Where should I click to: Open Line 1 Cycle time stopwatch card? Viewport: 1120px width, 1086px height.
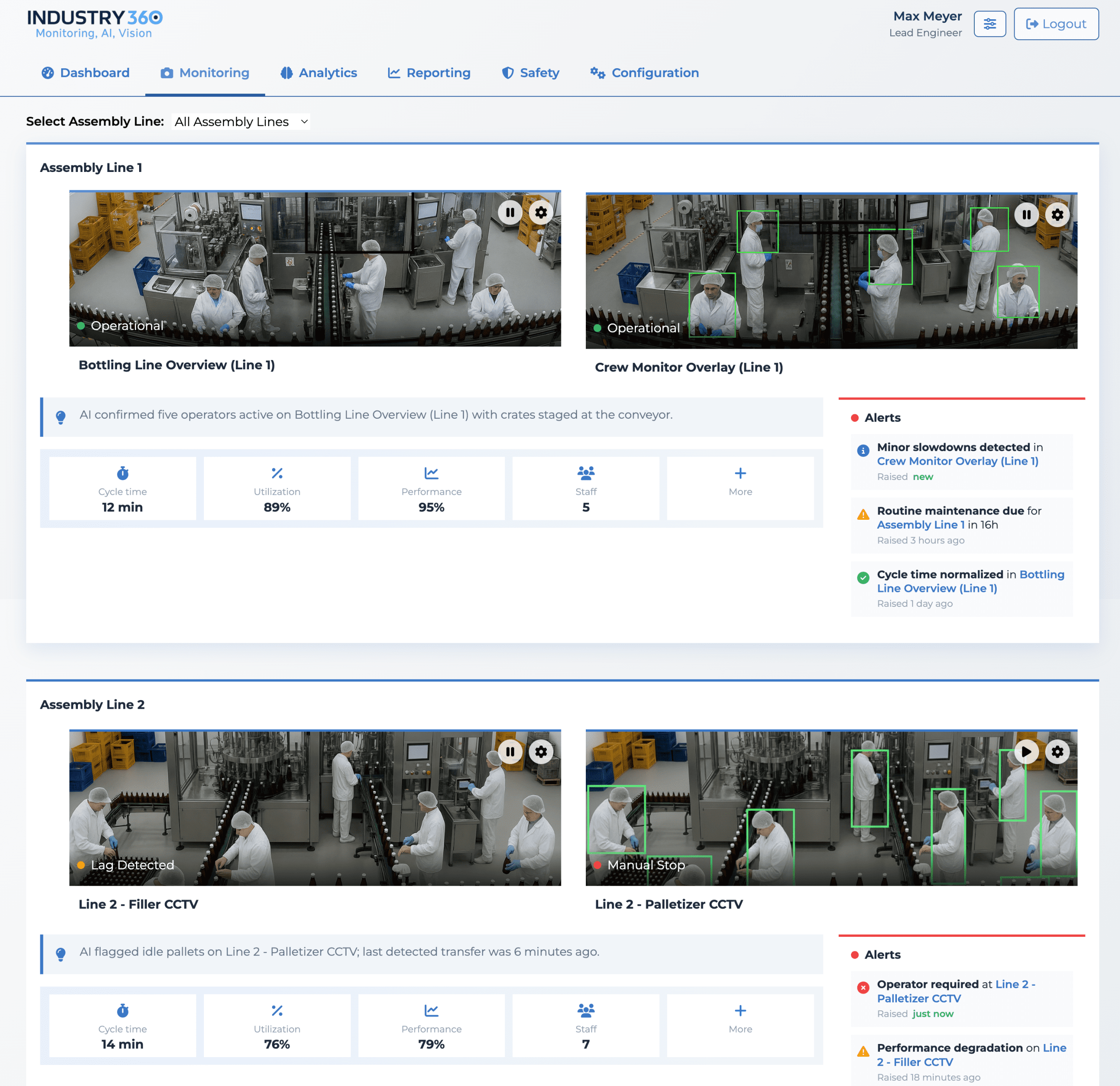click(122, 489)
